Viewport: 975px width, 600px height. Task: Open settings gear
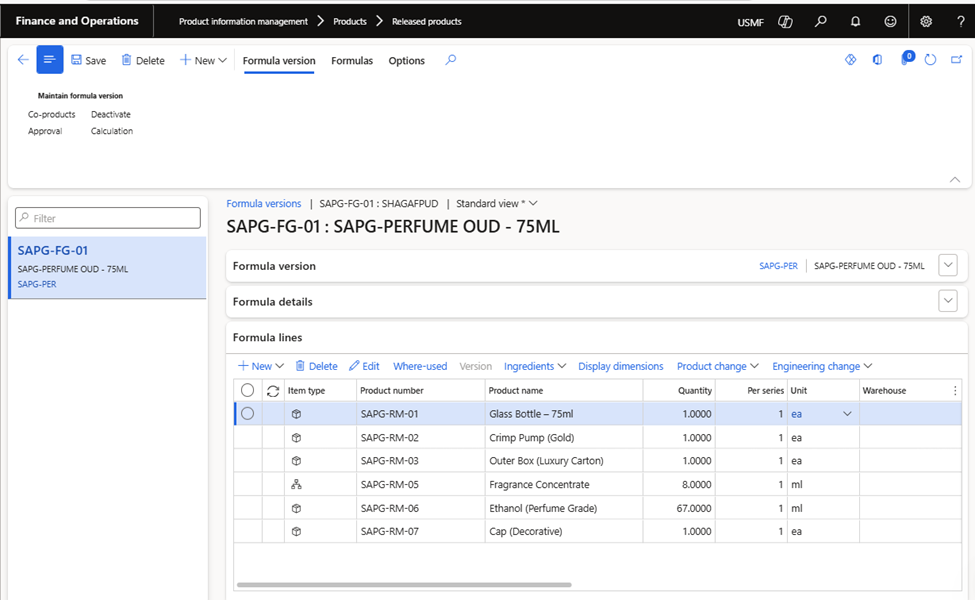point(926,22)
